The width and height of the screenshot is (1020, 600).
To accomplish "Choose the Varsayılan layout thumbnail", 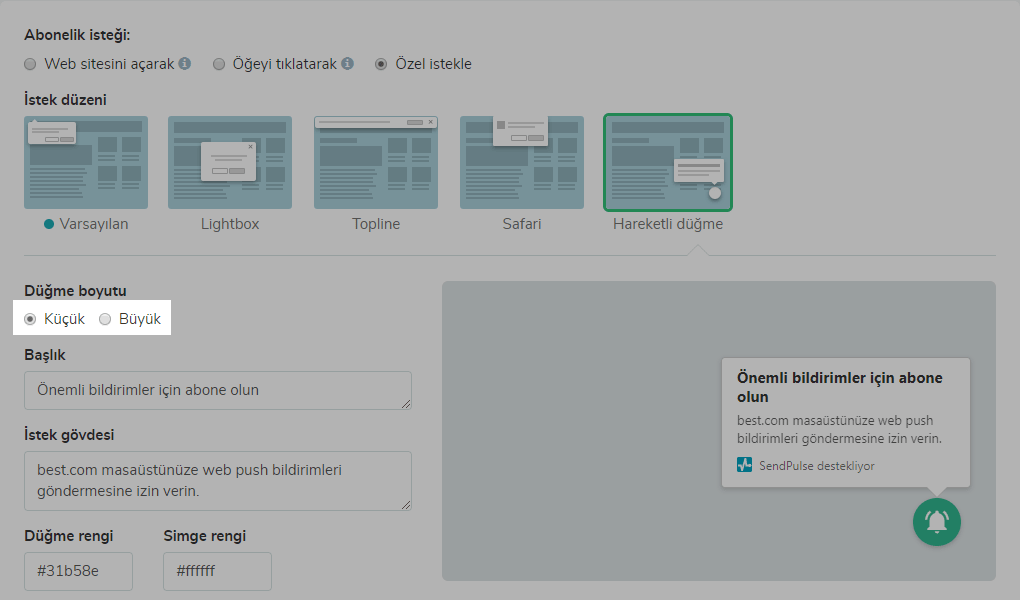I will tap(86, 163).
